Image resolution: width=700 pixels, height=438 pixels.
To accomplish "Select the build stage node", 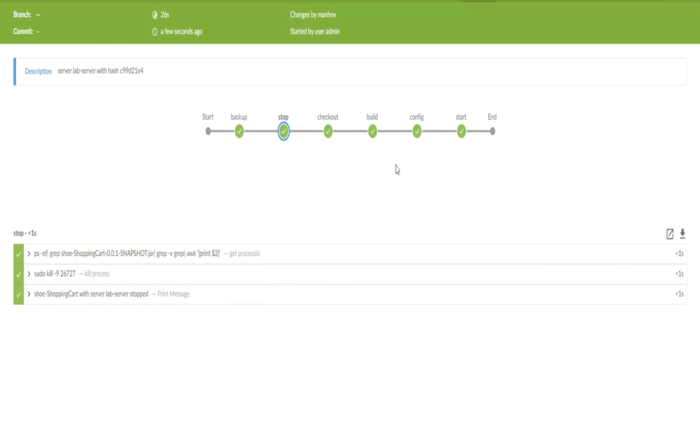I will click(372, 131).
